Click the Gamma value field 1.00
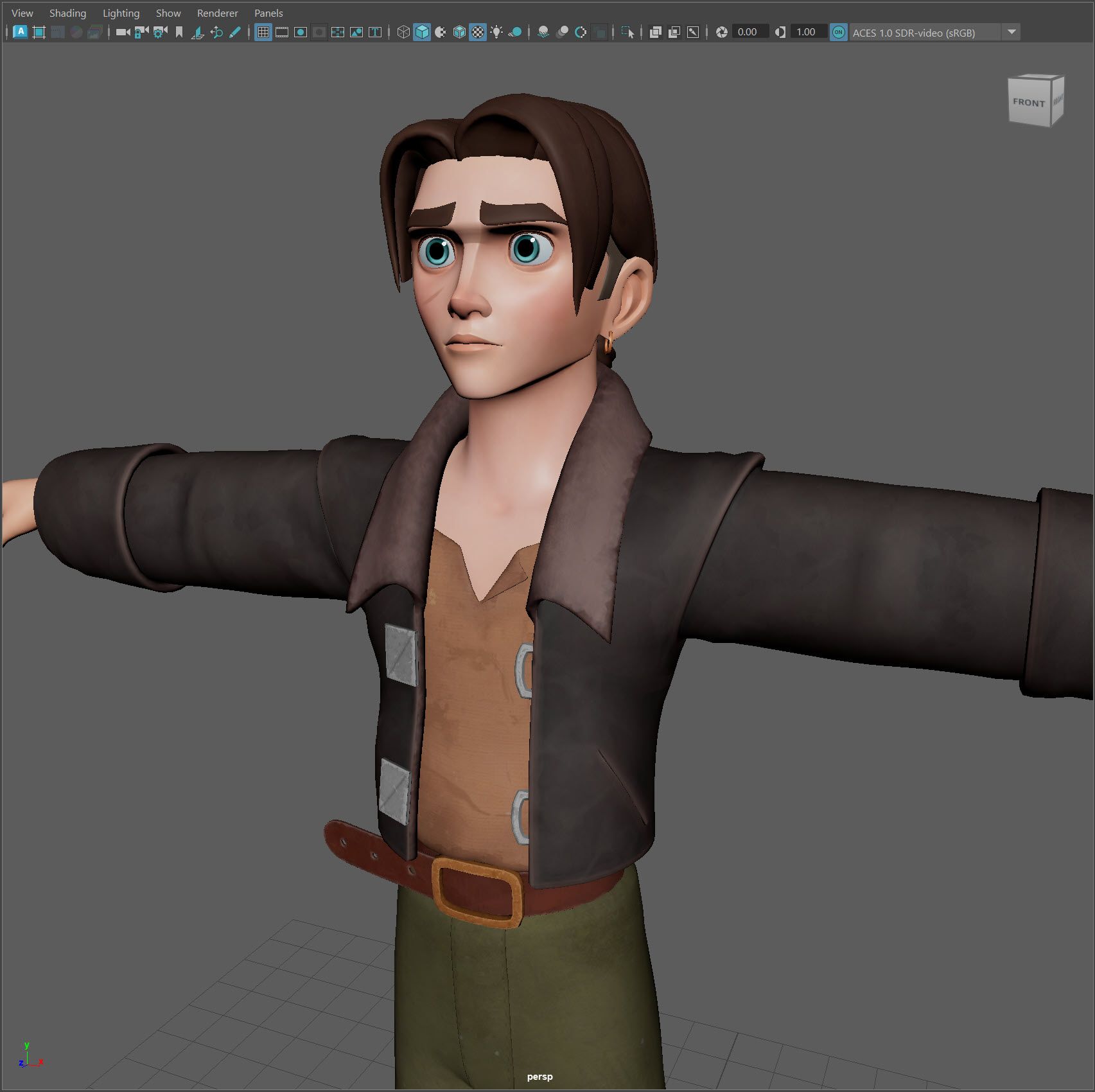1095x1092 pixels. coord(809,31)
